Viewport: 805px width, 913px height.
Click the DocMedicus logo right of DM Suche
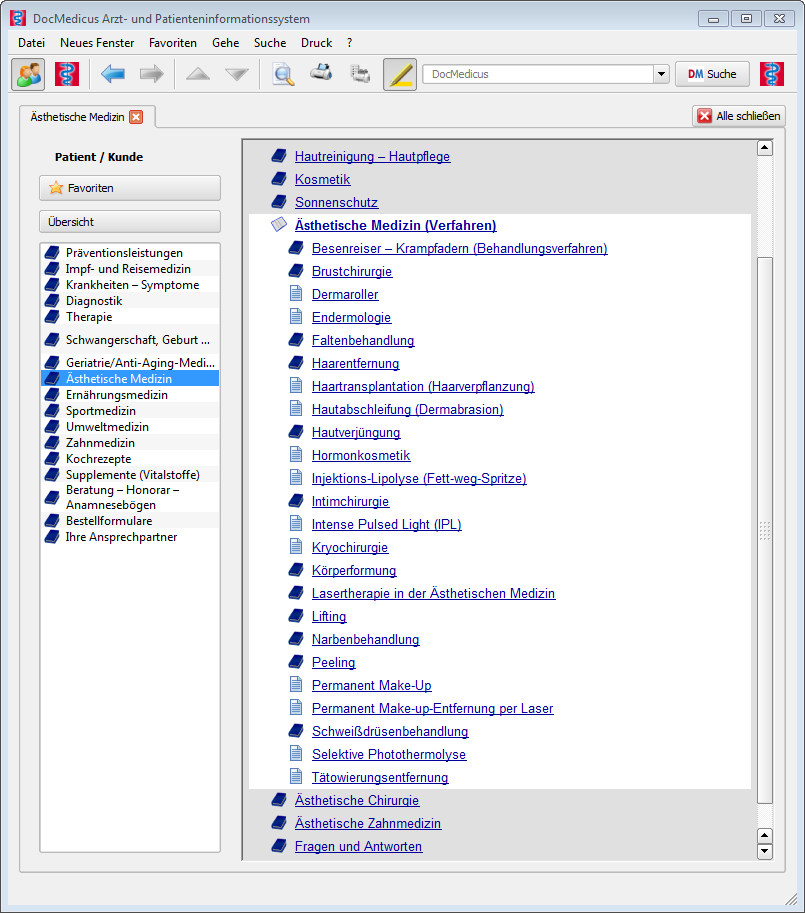click(772, 74)
